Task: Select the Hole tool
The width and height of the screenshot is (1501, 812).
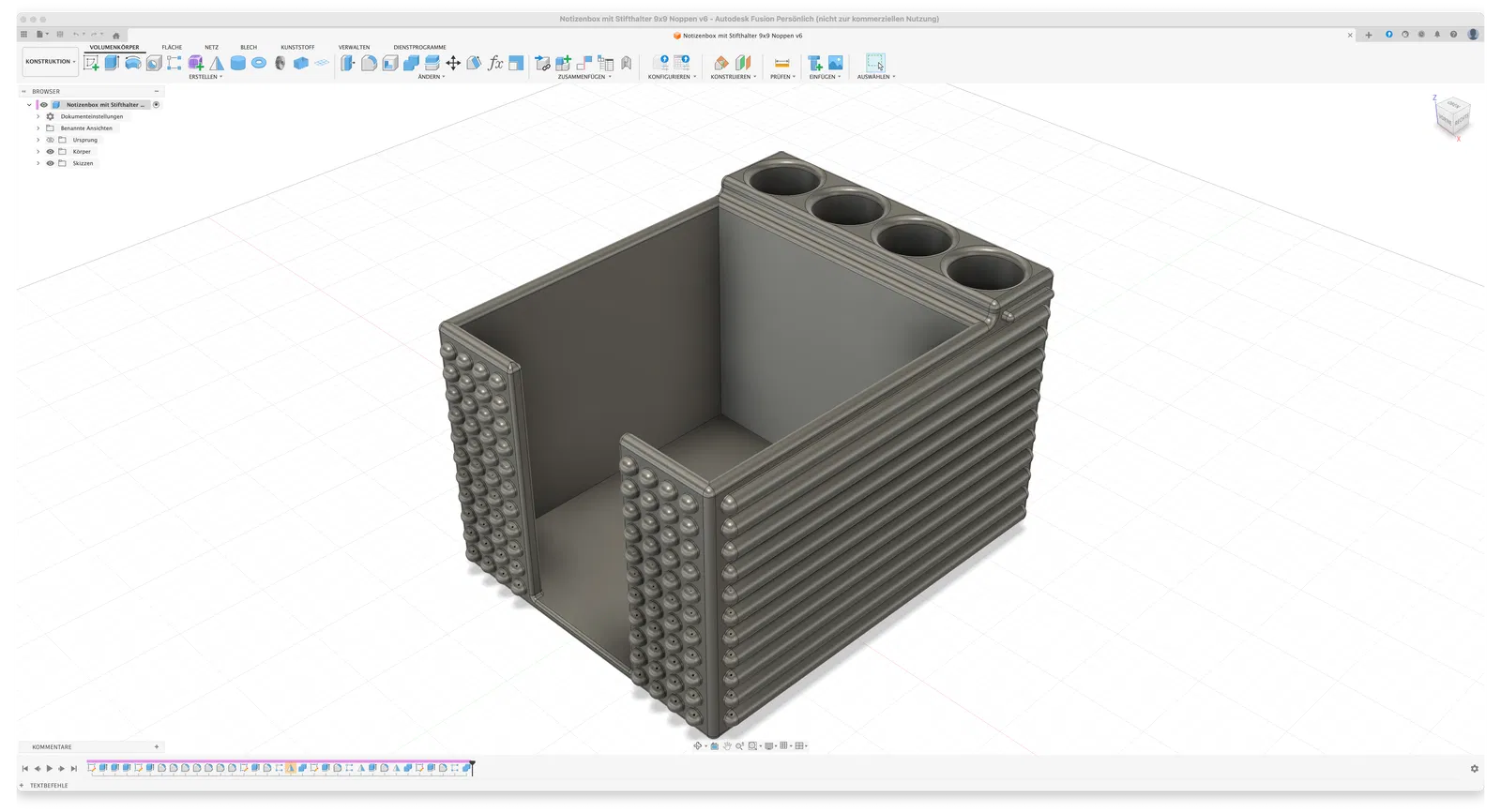Action: point(154,63)
